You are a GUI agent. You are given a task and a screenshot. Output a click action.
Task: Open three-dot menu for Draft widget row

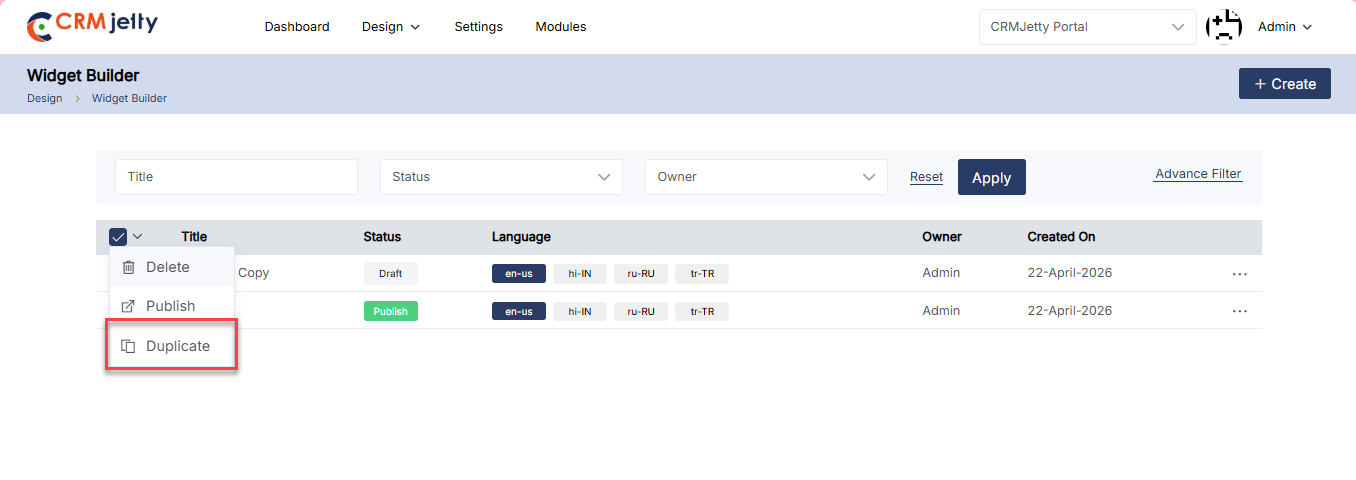1240,273
